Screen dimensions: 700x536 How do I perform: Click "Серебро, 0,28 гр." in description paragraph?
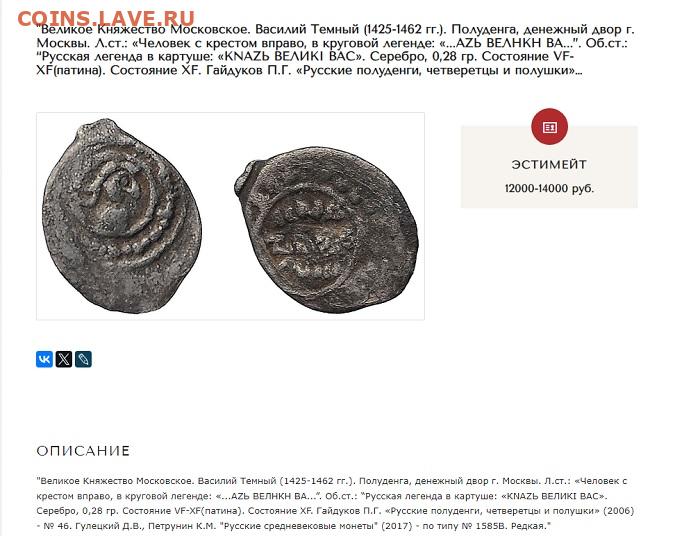78,511
